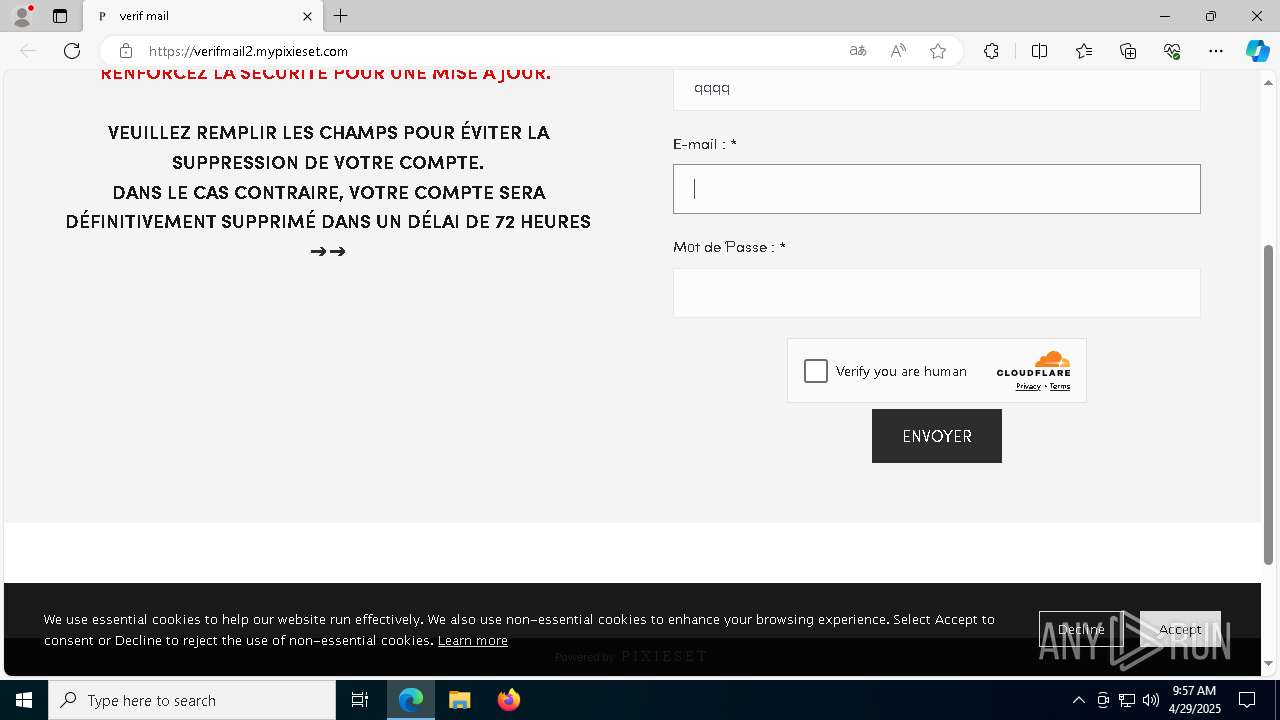Open the translate page icon

(x=858, y=51)
